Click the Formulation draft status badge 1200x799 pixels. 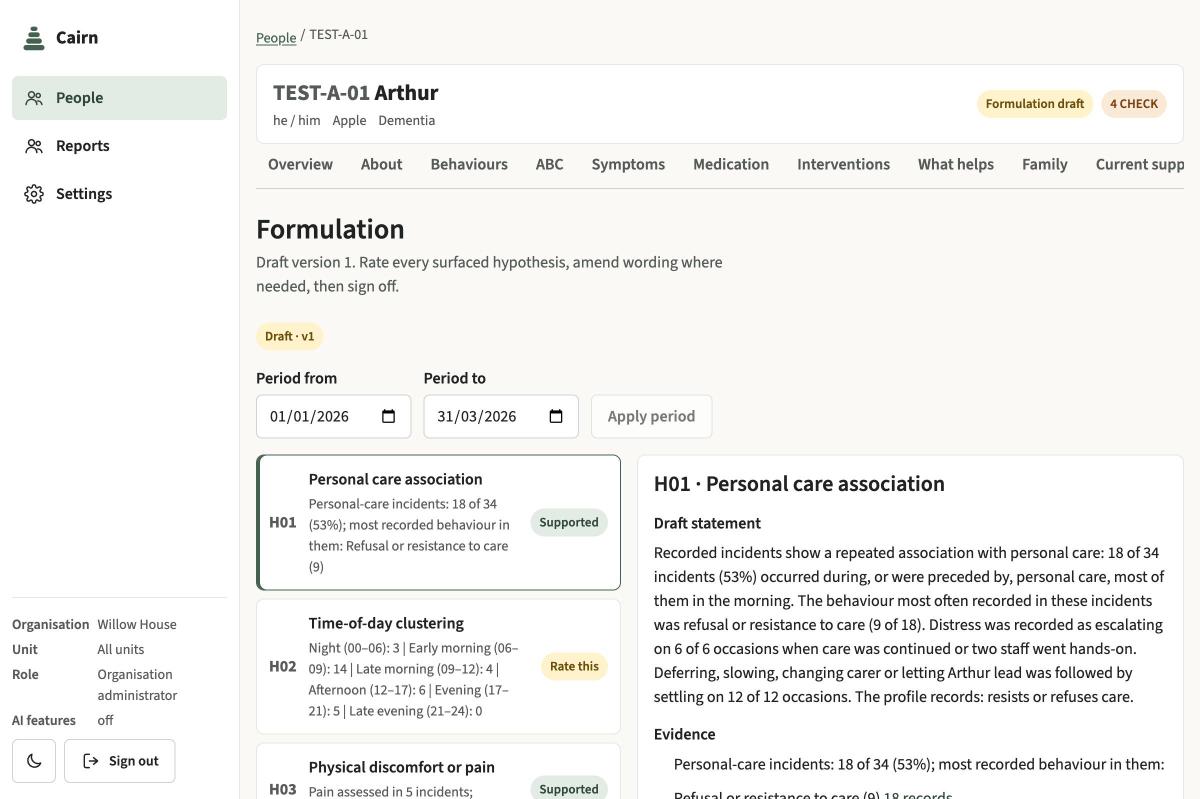(x=1035, y=104)
